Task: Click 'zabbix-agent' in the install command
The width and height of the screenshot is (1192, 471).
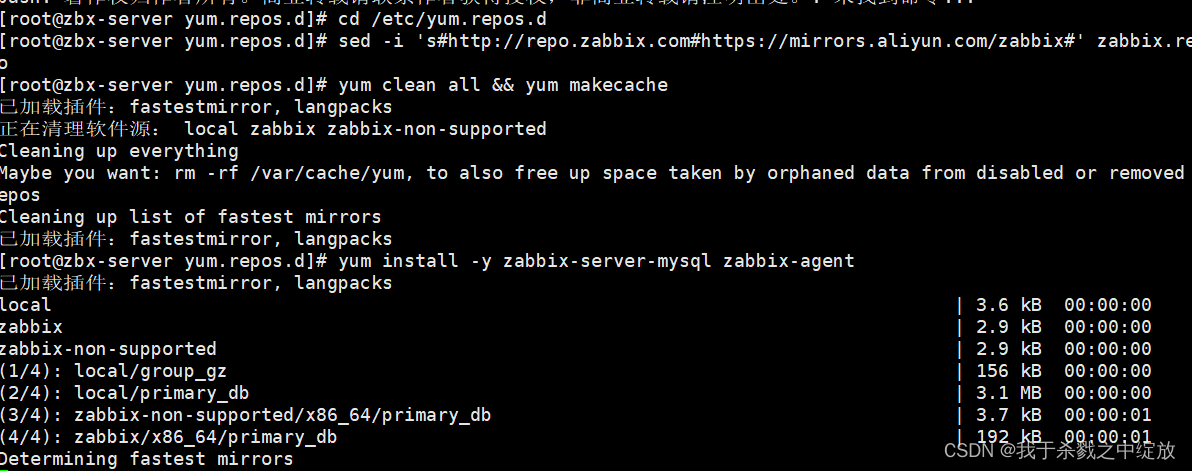Action: click(x=788, y=261)
